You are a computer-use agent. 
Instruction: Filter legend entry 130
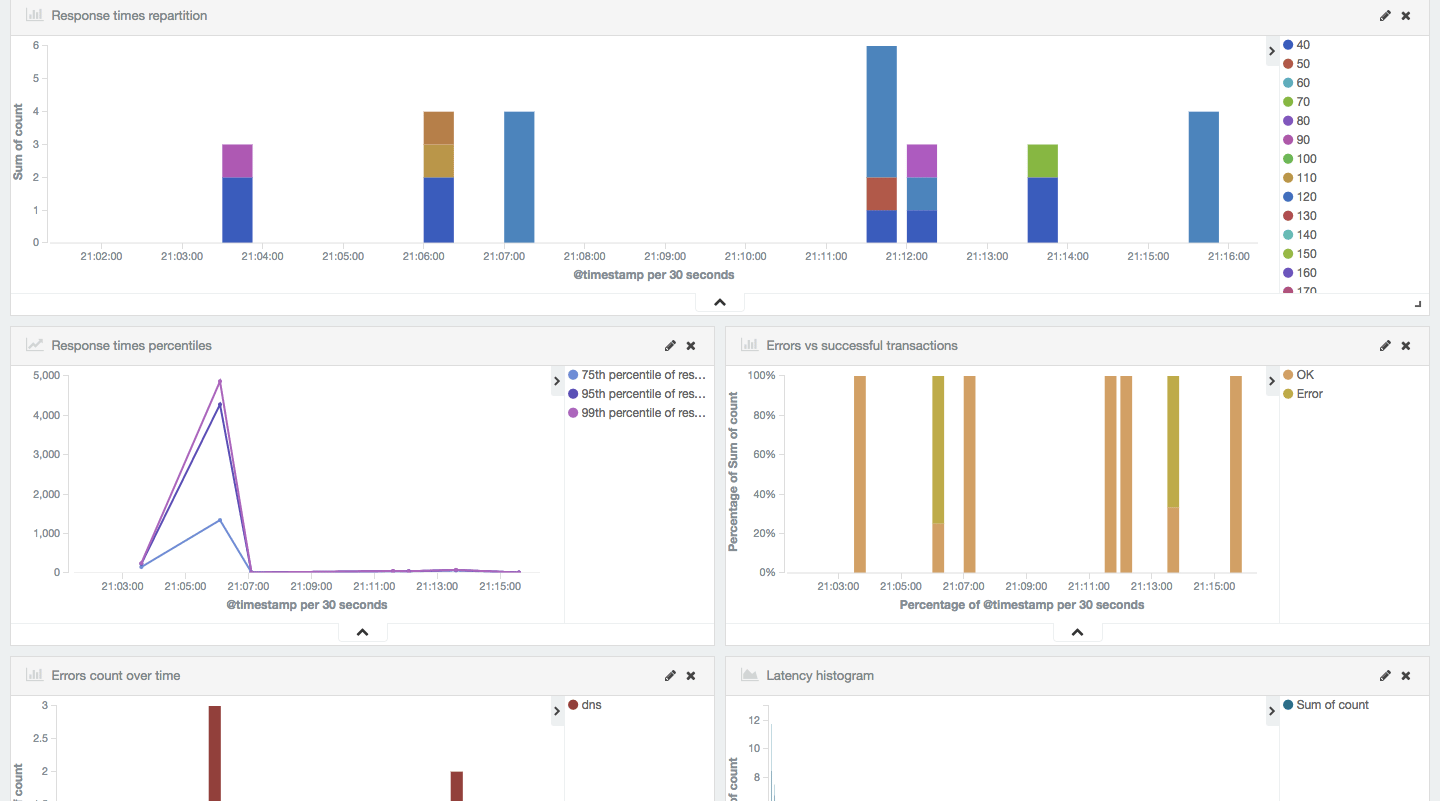pyautogui.click(x=1300, y=216)
